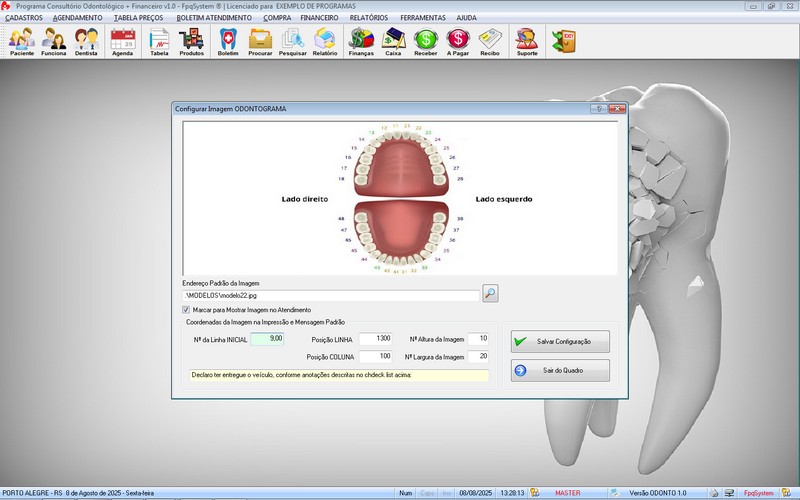Open the Boletim icon
The image size is (800, 500).
click(228, 41)
